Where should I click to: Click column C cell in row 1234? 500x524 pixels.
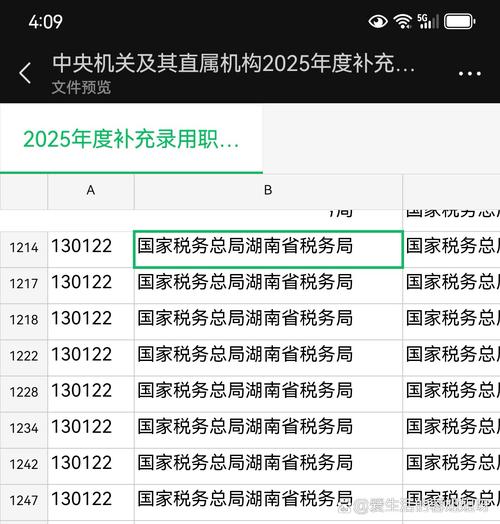[452, 429]
